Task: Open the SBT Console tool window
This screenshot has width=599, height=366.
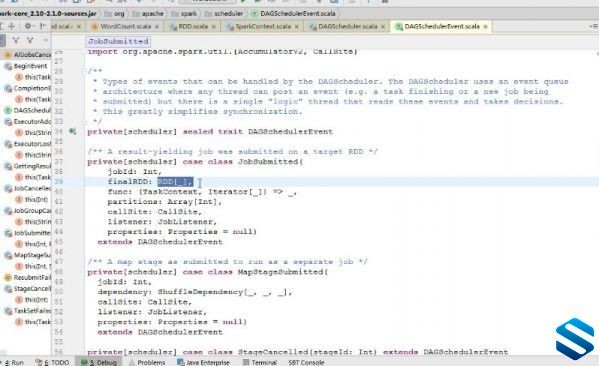Action: tap(306, 362)
